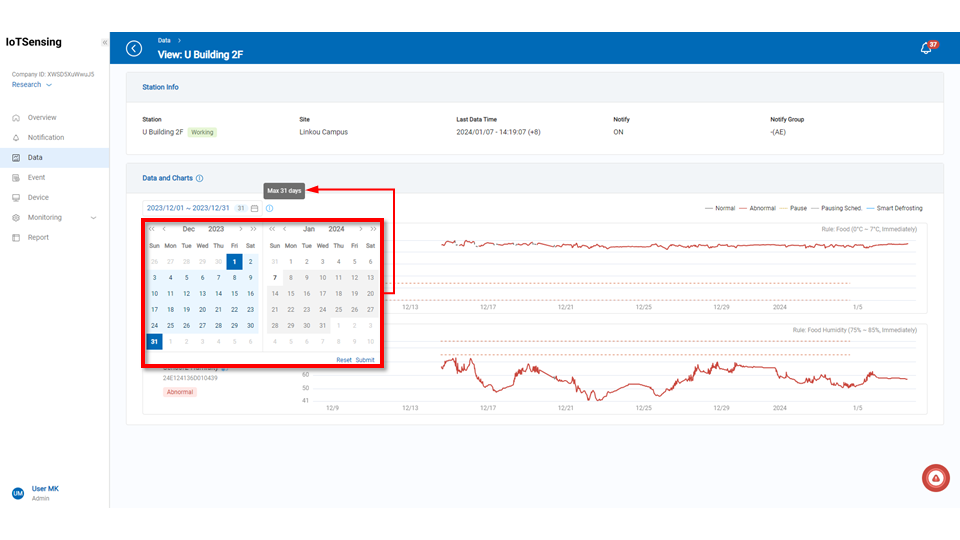Open the notification bell with 37 badge
This screenshot has width=960, height=540.
pyautogui.click(x=926, y=49)
